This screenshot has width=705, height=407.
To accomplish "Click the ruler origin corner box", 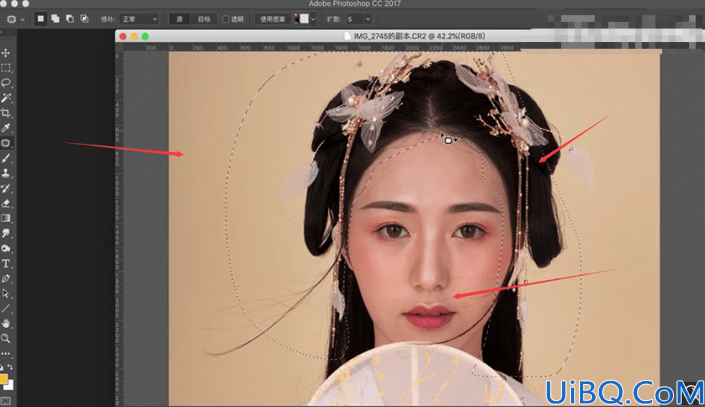I will (119, 47).
